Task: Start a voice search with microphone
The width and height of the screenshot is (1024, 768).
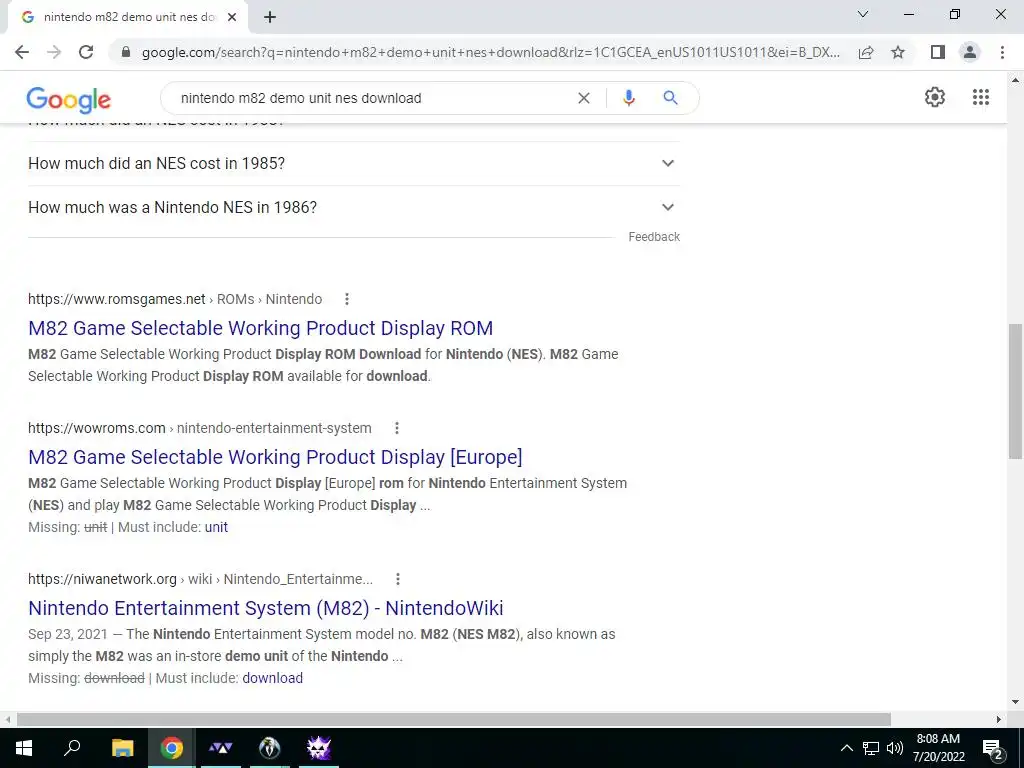Action: point(629,98)
